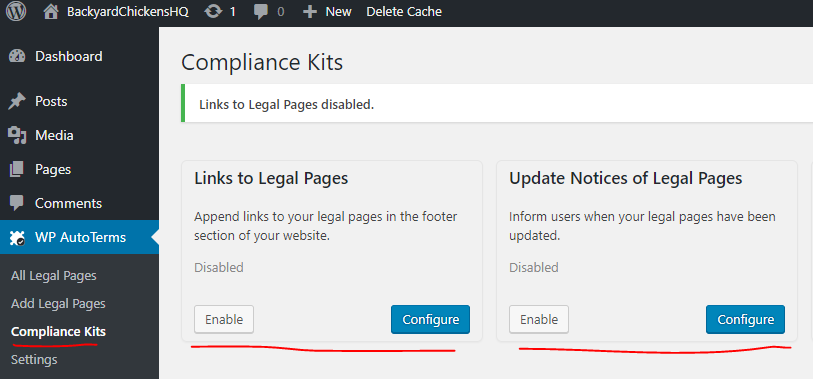Click the Posts pushpin icon
This screenshot has width=813, height=379.
[x=17, y=102]
